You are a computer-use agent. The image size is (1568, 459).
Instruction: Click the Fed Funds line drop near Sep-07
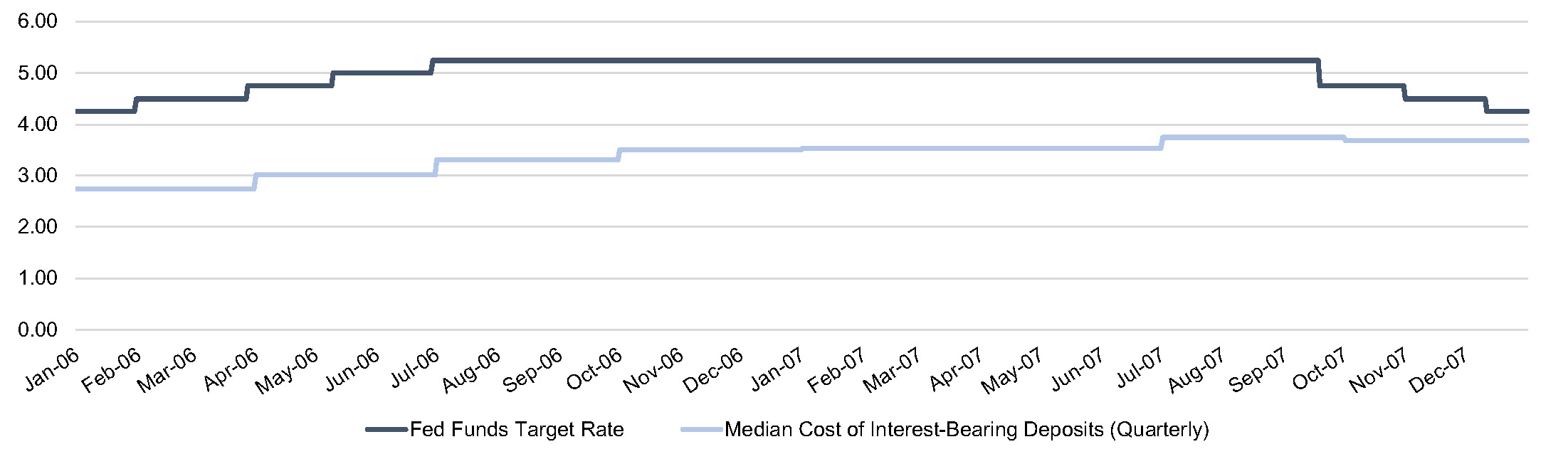[1319, 73]
